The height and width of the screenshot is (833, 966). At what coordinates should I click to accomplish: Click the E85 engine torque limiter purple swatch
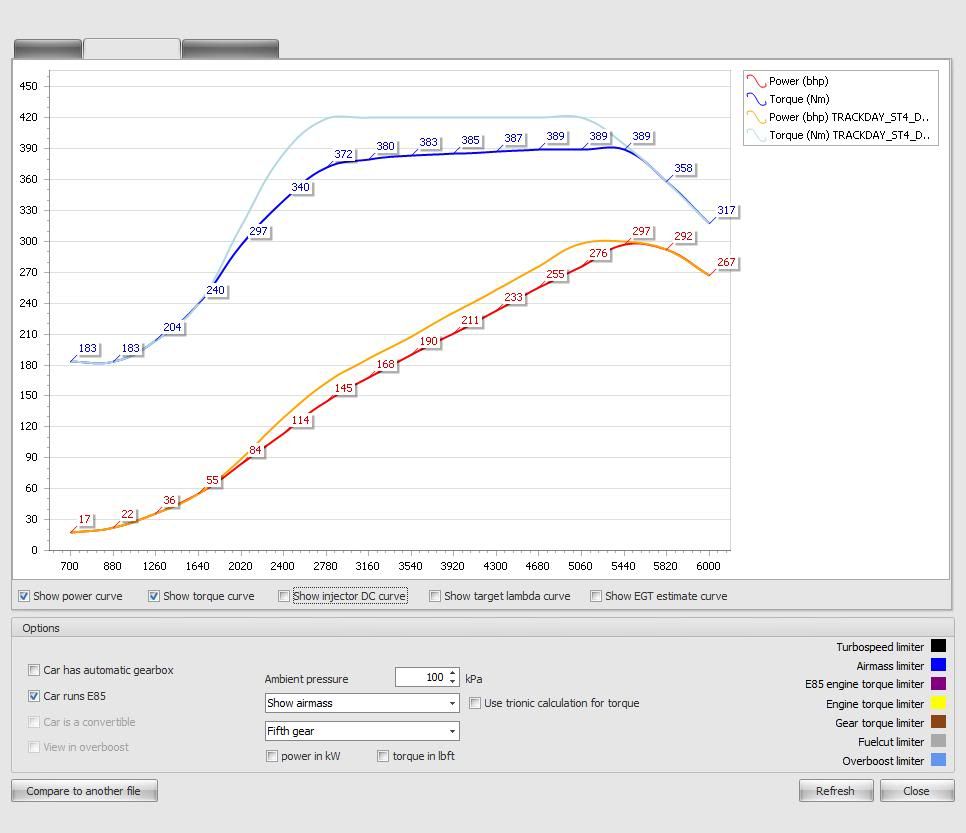tap(938, 685)
